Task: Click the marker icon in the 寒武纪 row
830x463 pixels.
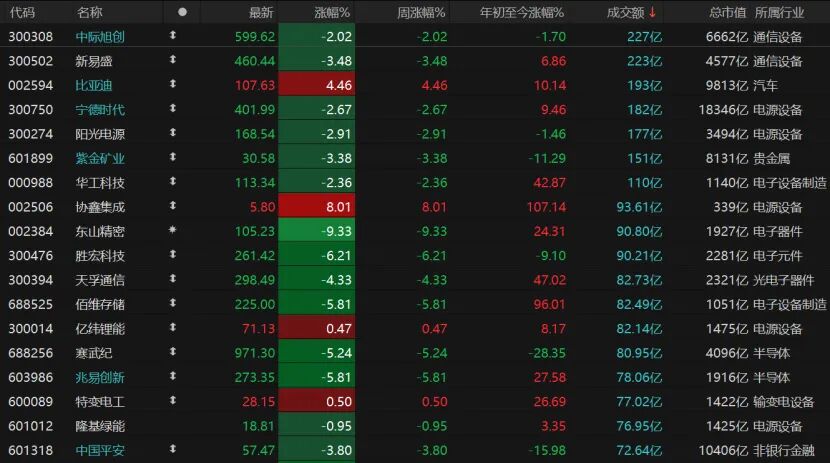Action: (173, 352)
